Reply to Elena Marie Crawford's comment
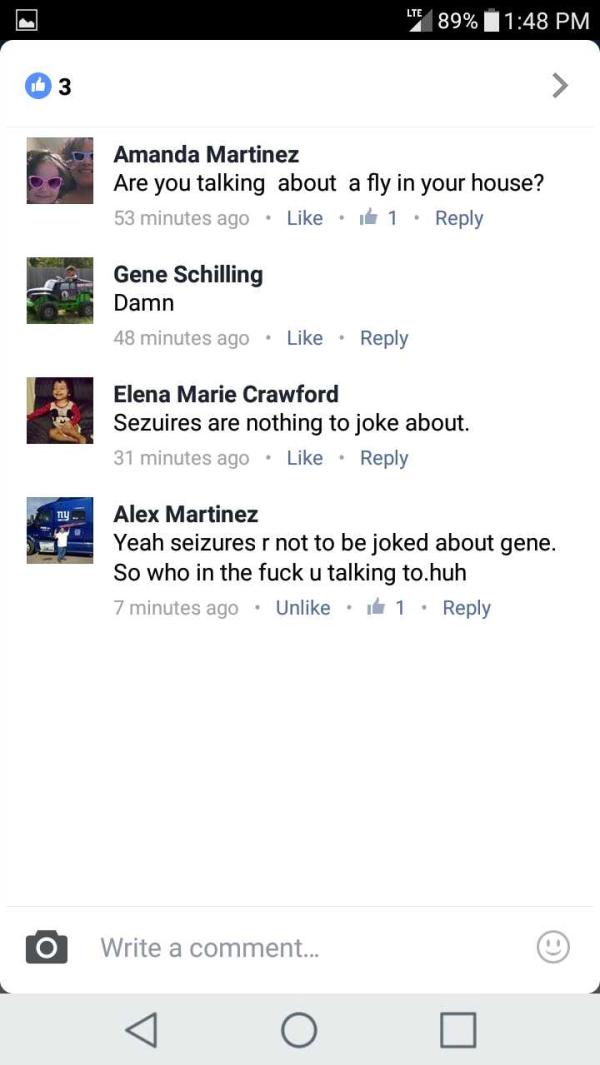The width and height of the screenshot is (600, 1065). click(384, 459)
